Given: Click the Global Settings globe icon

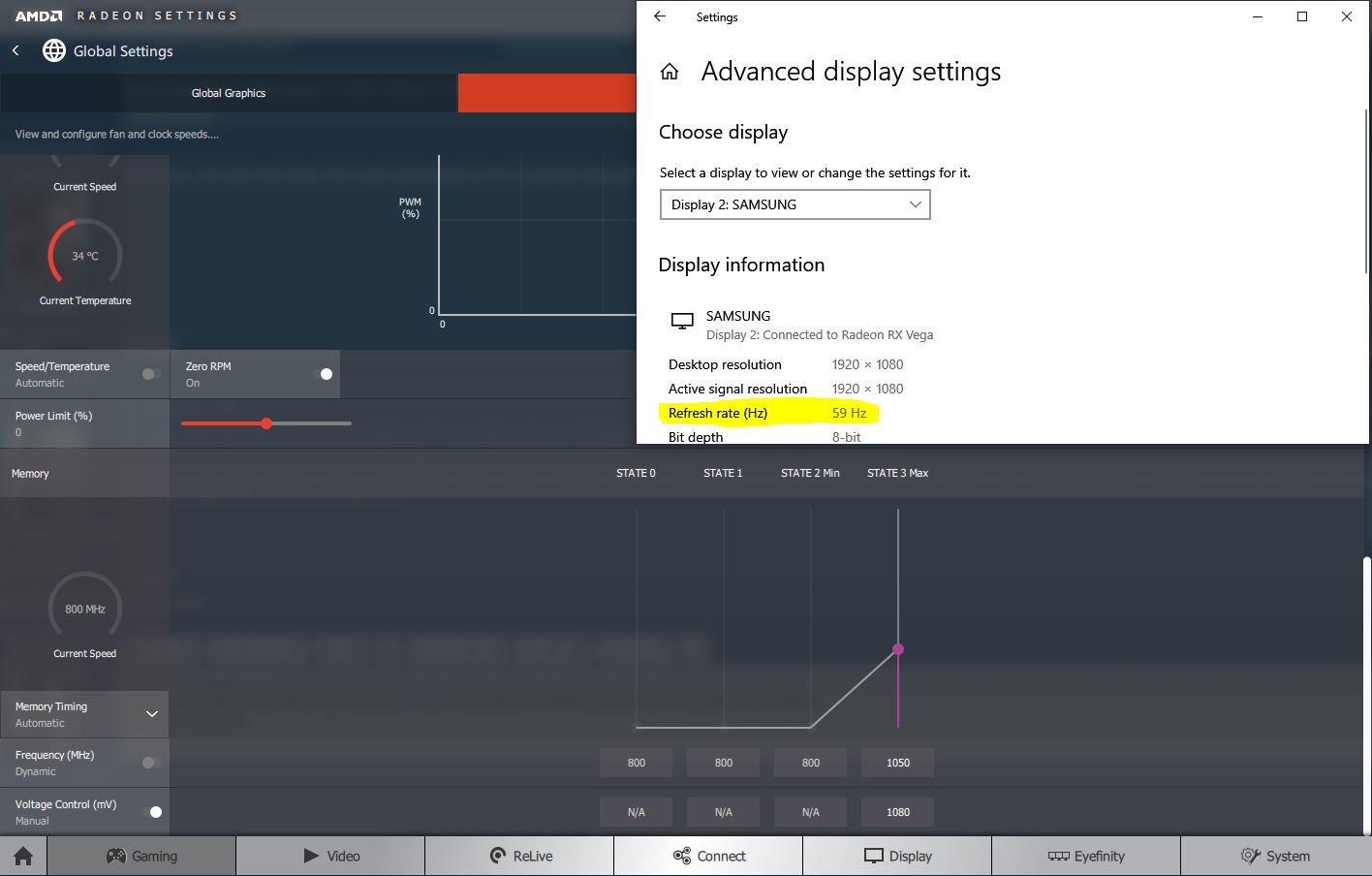Looking at the screenshot, I should pos(54,50).
